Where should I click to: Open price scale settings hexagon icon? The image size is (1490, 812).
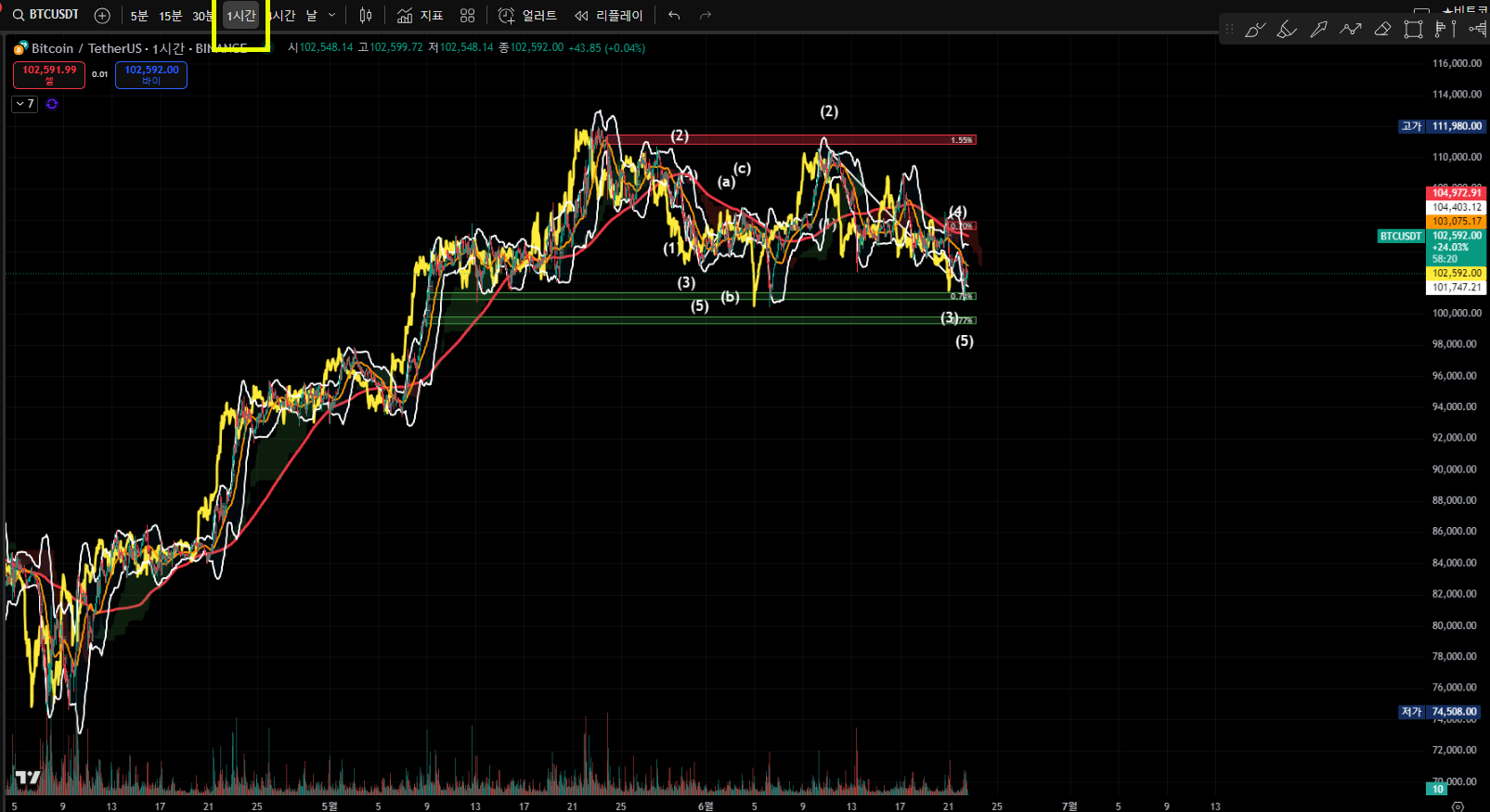[x=1458, y=806]
